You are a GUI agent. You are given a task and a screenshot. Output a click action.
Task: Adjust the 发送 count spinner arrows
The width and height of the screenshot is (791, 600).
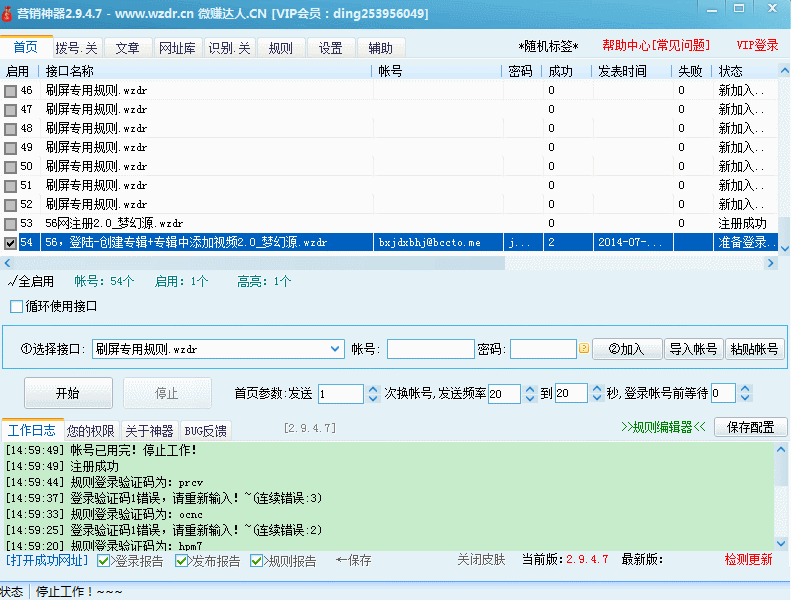[x=374, y=394]
